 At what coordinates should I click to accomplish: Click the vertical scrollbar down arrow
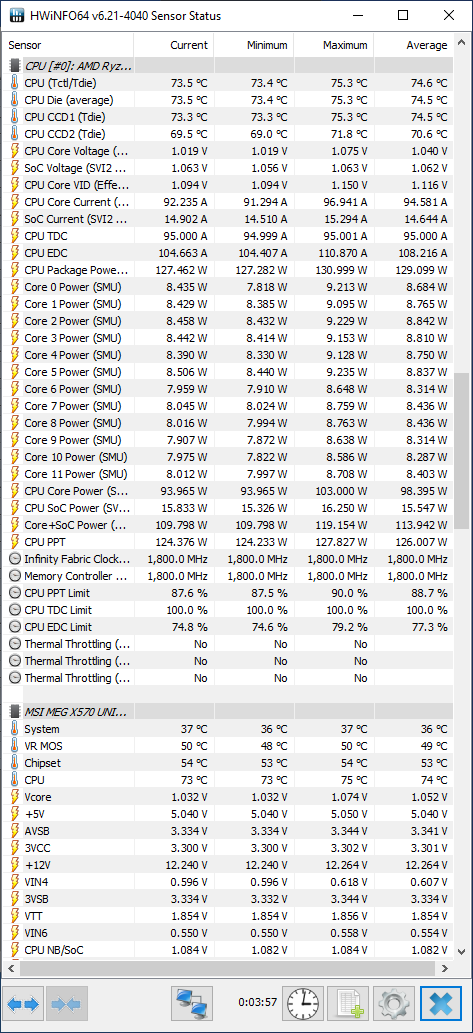click(462, 951)
